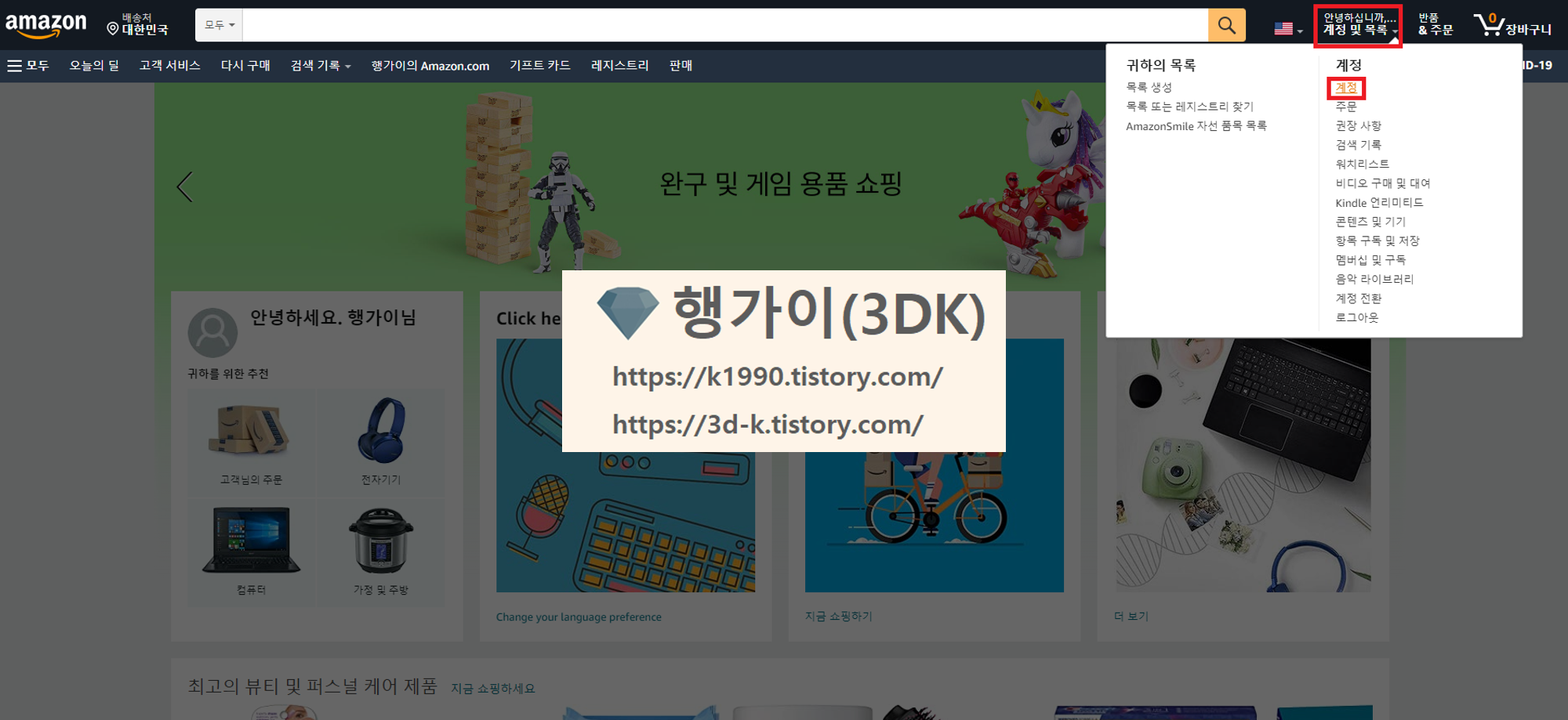Image resolution: width=1568 pixels, height=720 pixels.
Task: Open the 모두 search category dropdown
Action: click(x=220, y=25)
